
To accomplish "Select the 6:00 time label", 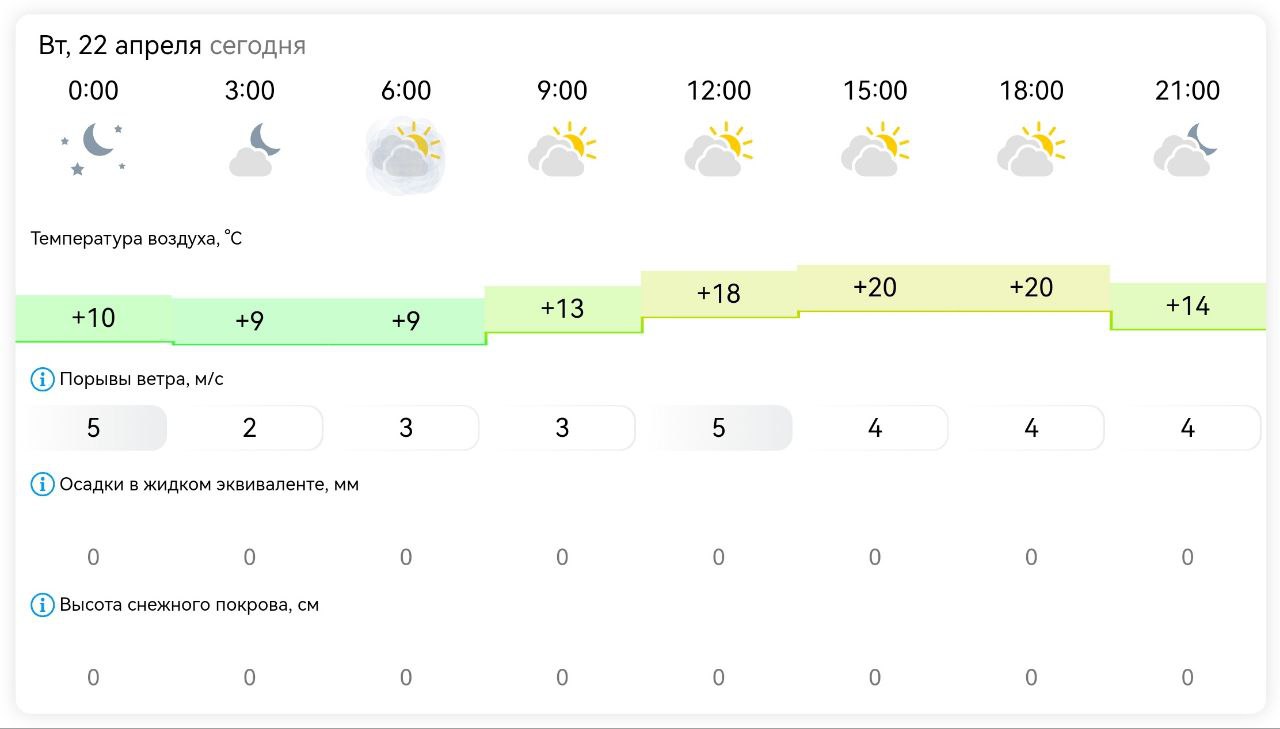I will coord(406,91).
